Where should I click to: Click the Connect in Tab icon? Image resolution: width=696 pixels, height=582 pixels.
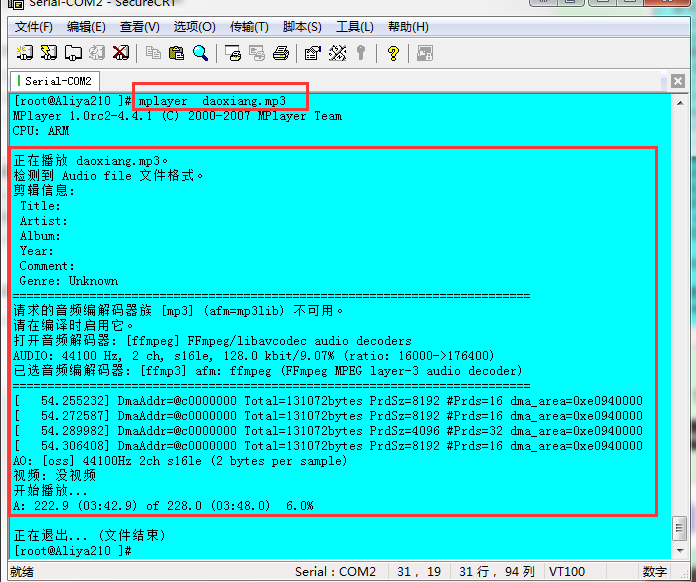click(x=73, y=53)
